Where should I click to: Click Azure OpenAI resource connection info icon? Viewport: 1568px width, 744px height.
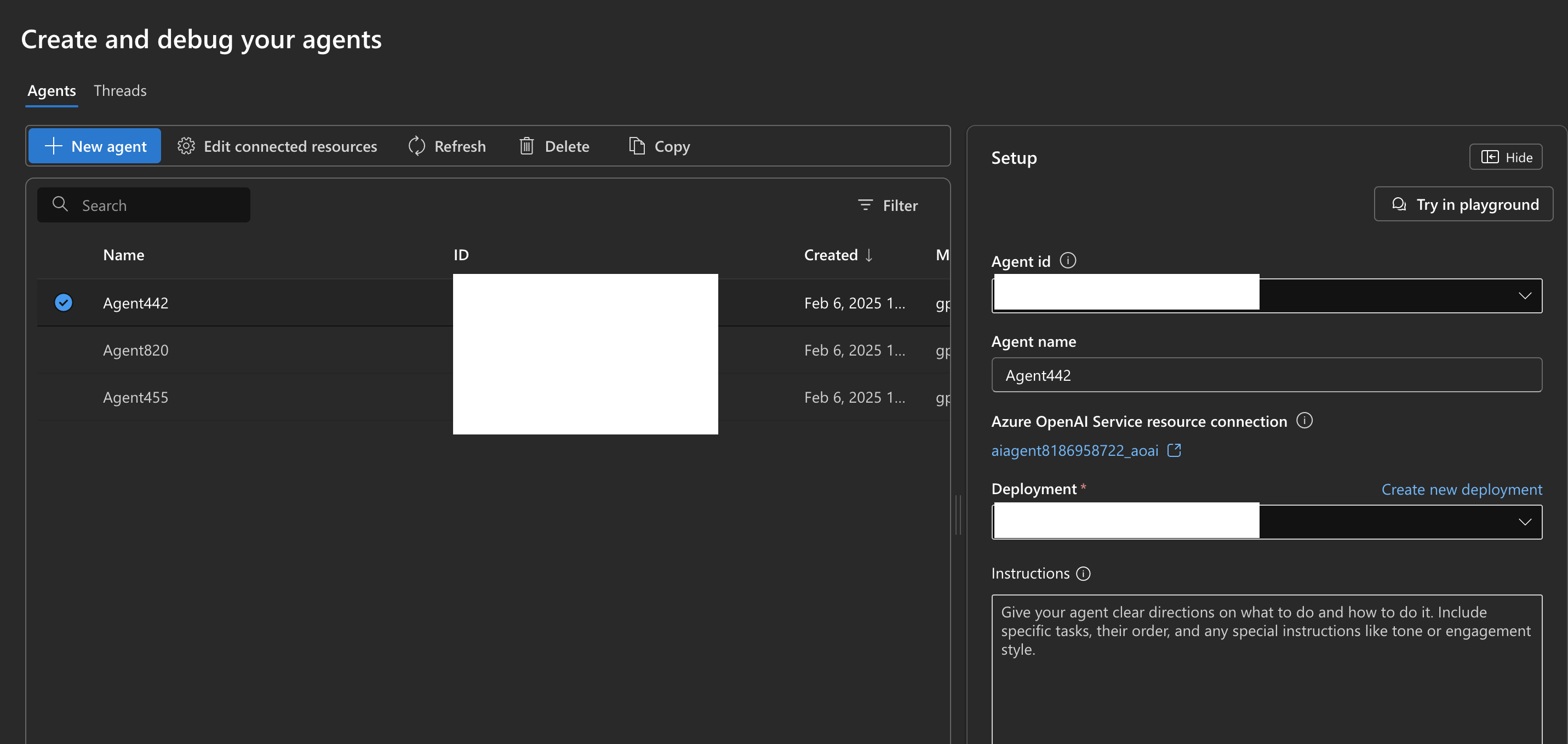click(1304, 421)
